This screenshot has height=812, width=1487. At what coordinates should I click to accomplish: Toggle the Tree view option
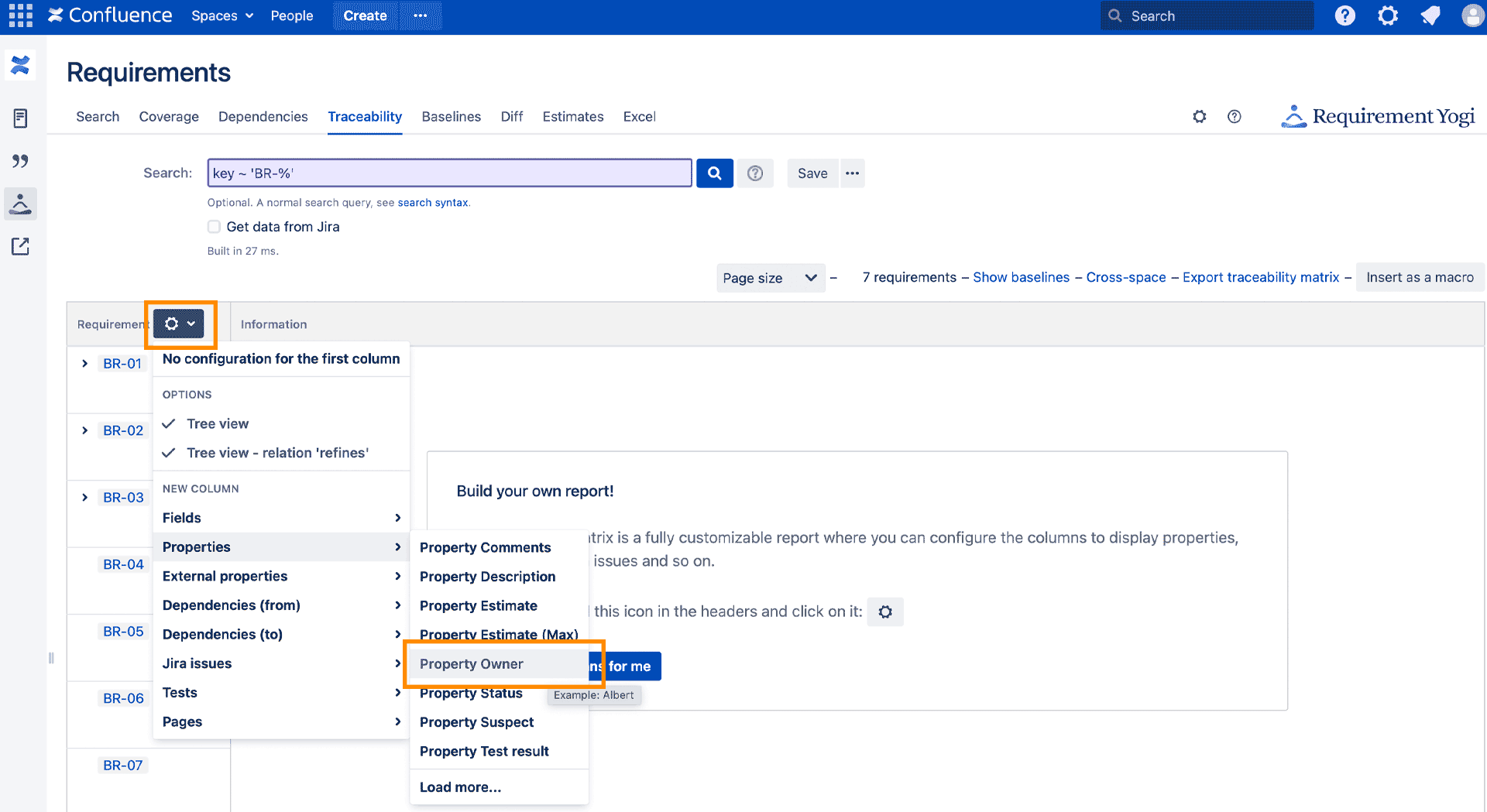[x=218, y=423]
